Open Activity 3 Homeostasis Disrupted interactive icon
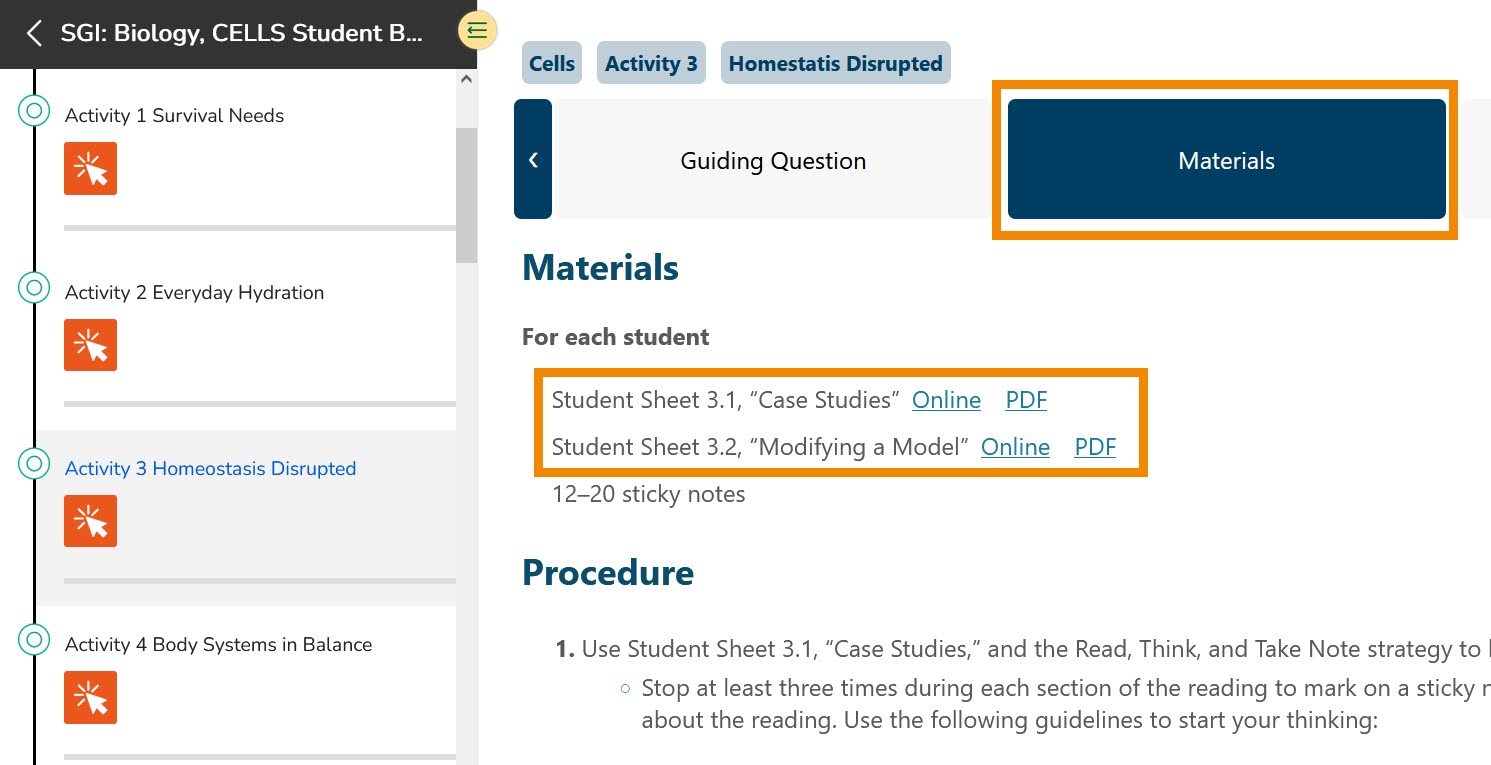1491x765 pixels. [x=90, y=521]
